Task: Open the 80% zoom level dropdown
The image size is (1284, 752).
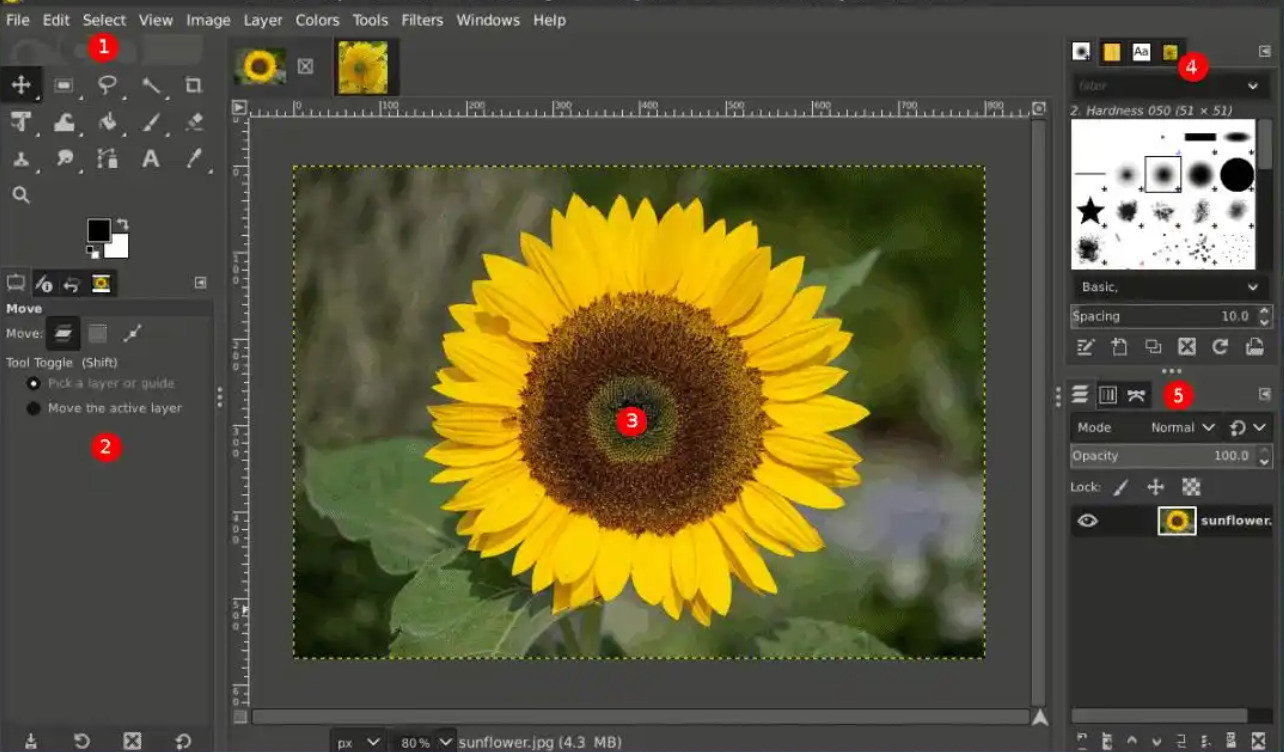Action: (427, 742)
